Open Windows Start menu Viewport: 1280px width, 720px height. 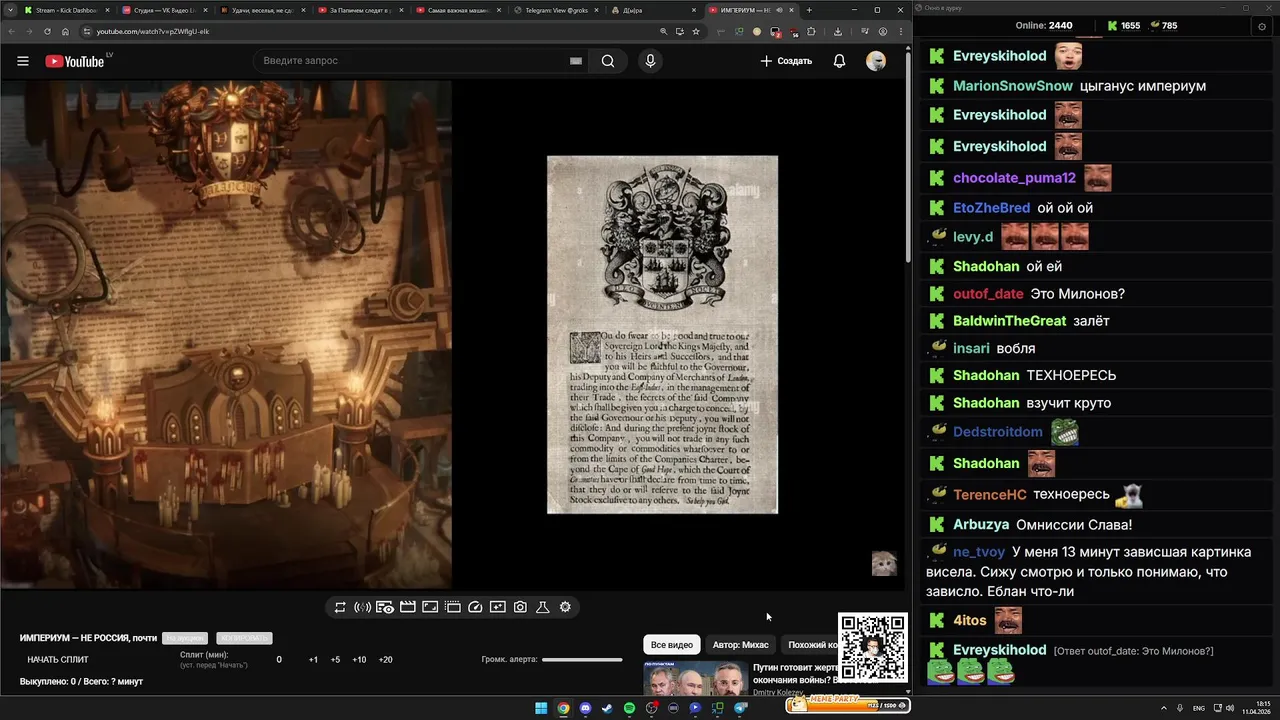pos(541,708)
